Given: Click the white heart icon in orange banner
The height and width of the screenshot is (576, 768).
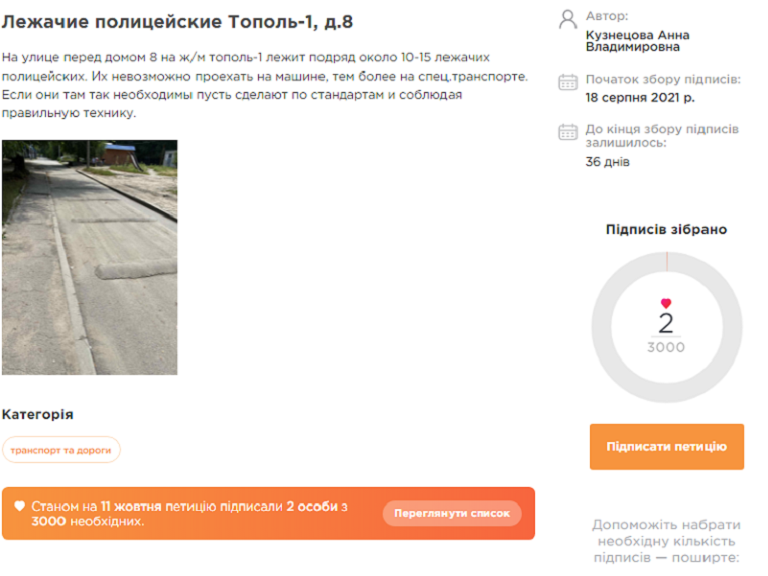Looking at the screenshot, I should click(20, 506).
